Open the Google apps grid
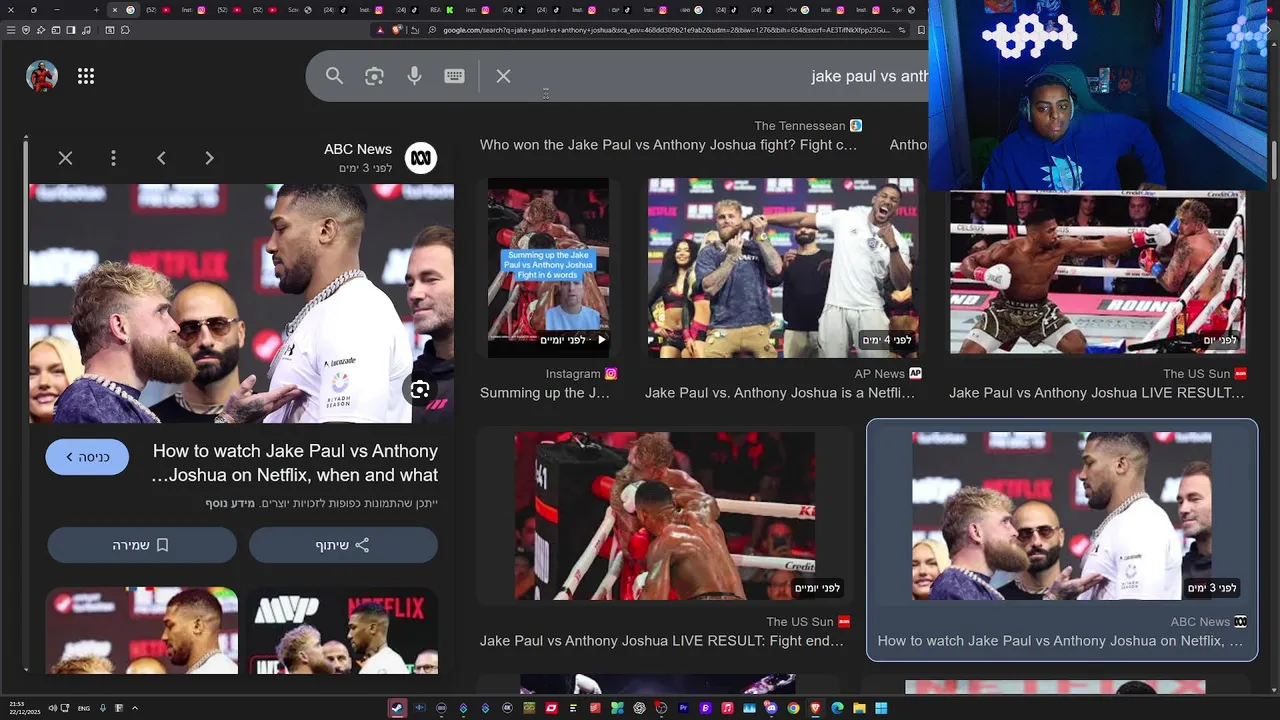This screenshot has width=1280, height=720. 86,76
